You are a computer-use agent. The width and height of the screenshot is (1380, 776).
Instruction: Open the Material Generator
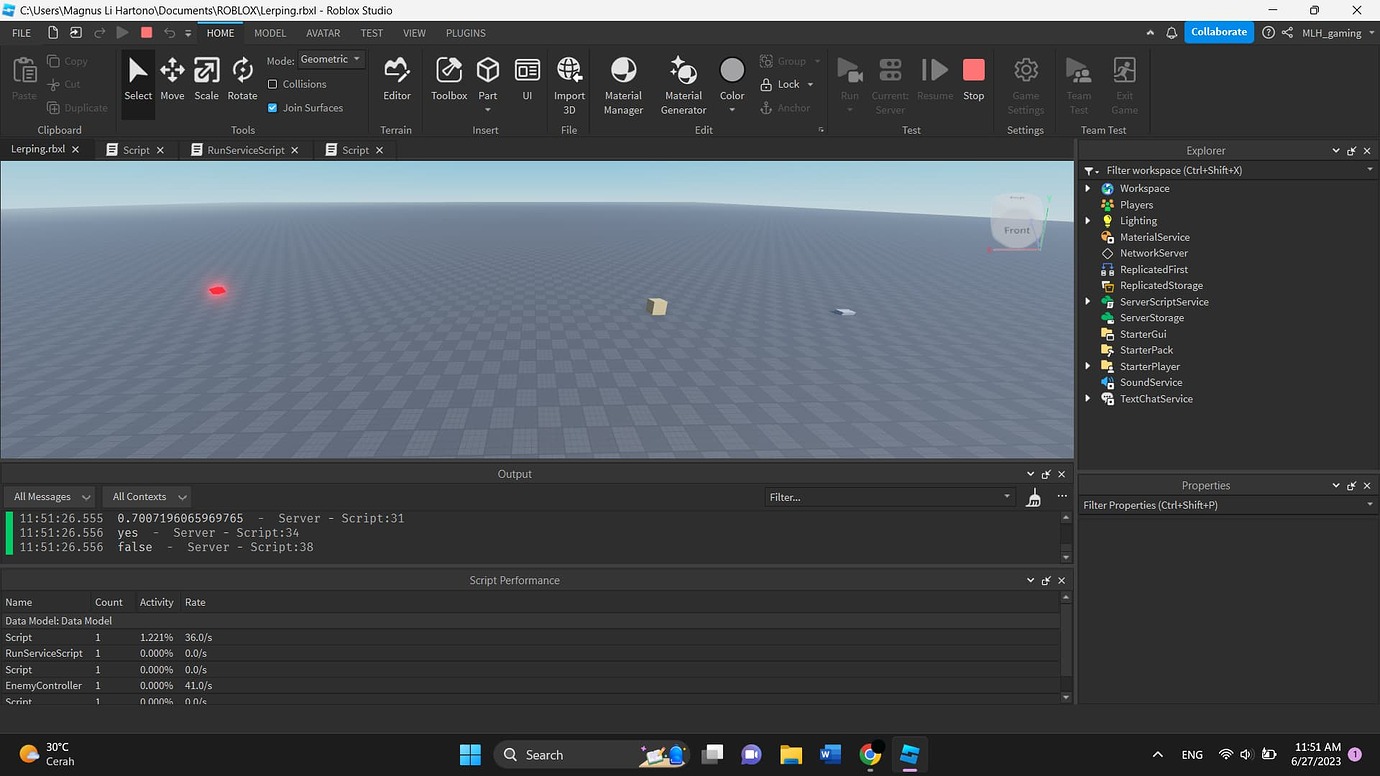[683, 78]
